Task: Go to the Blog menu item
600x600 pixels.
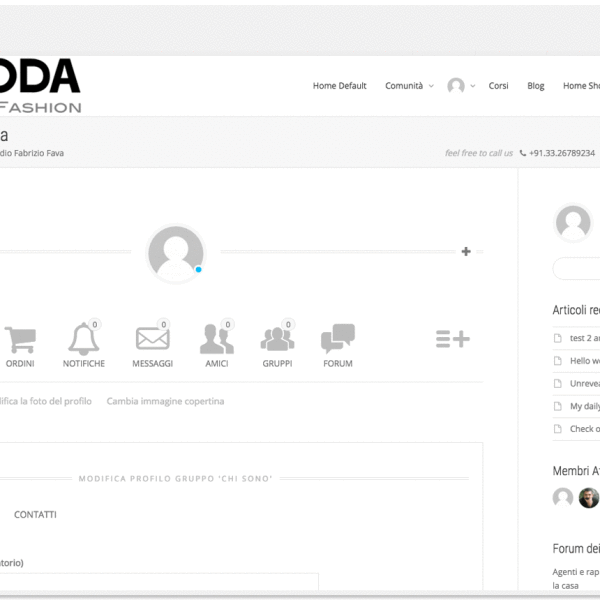Action: (536, 86)
